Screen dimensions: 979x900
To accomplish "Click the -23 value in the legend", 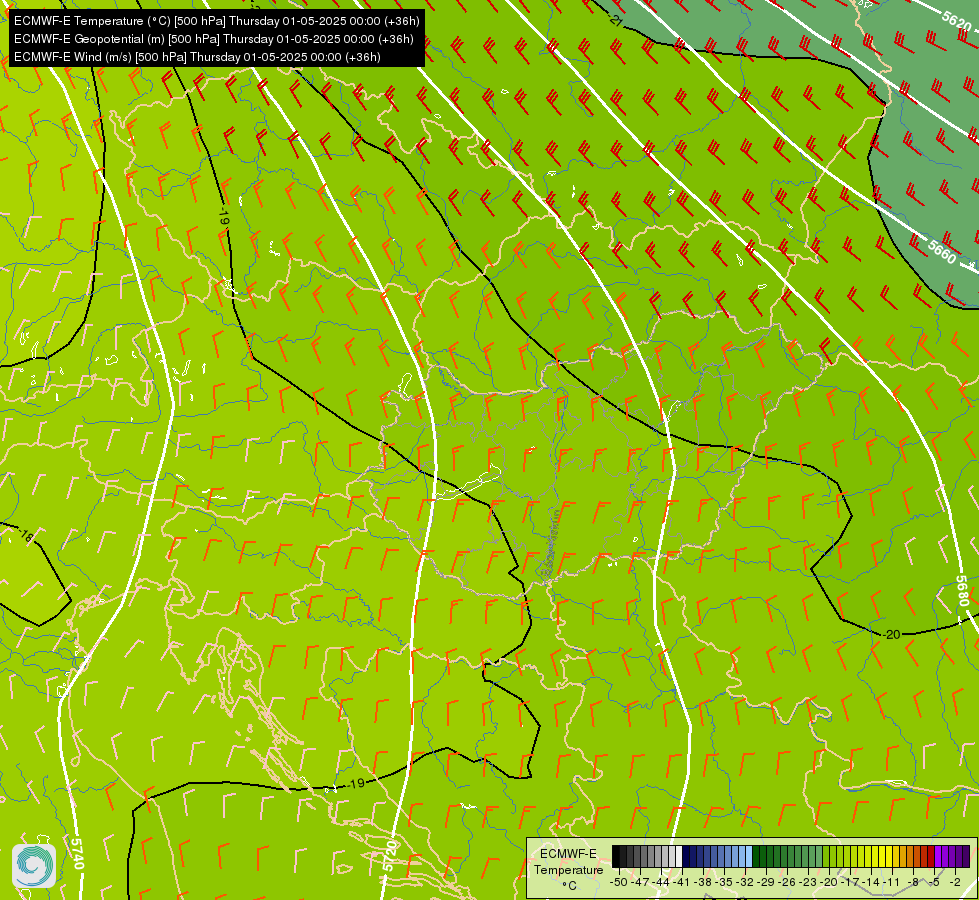I will [x=809, y=882].
